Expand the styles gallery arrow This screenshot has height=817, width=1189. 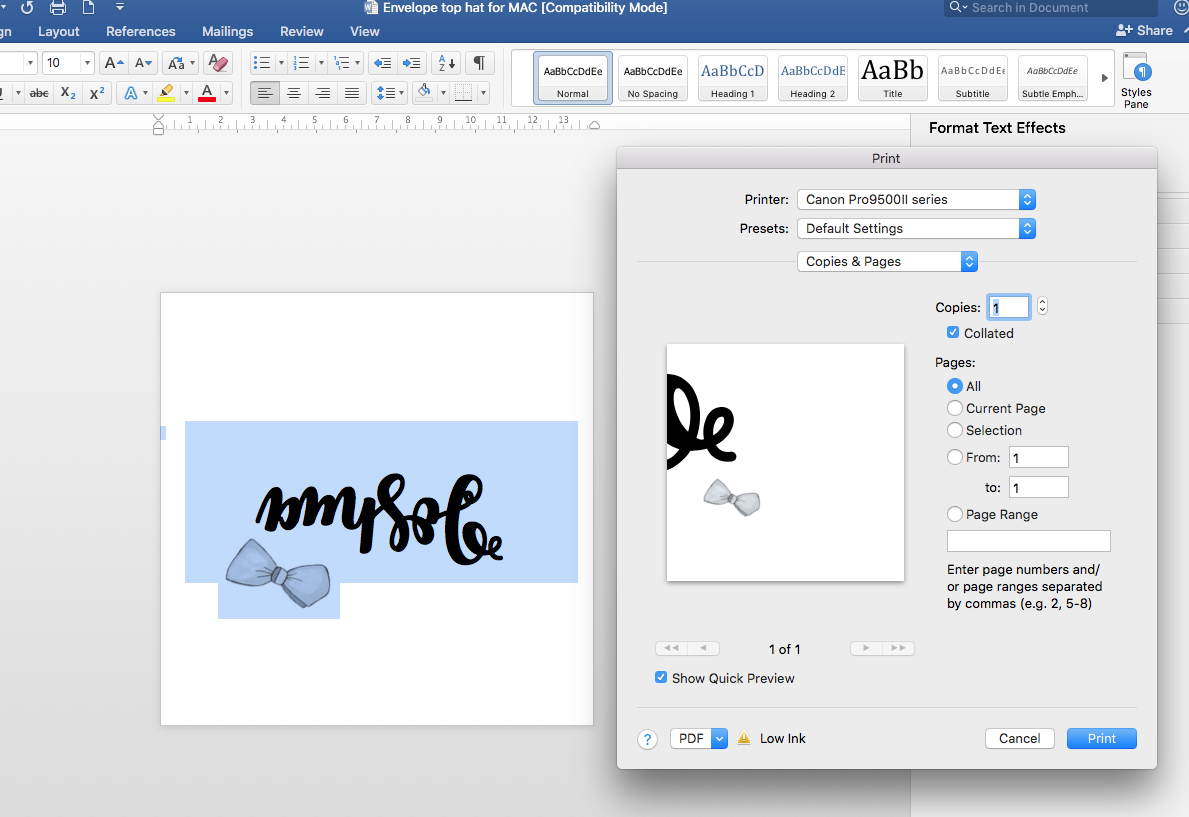click(x=1104, y=78)
